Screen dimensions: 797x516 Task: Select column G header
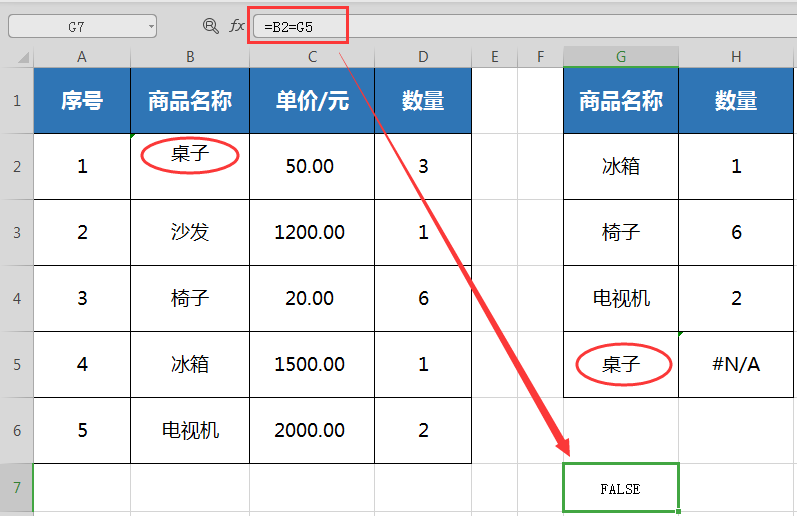[x=621, y=57]
